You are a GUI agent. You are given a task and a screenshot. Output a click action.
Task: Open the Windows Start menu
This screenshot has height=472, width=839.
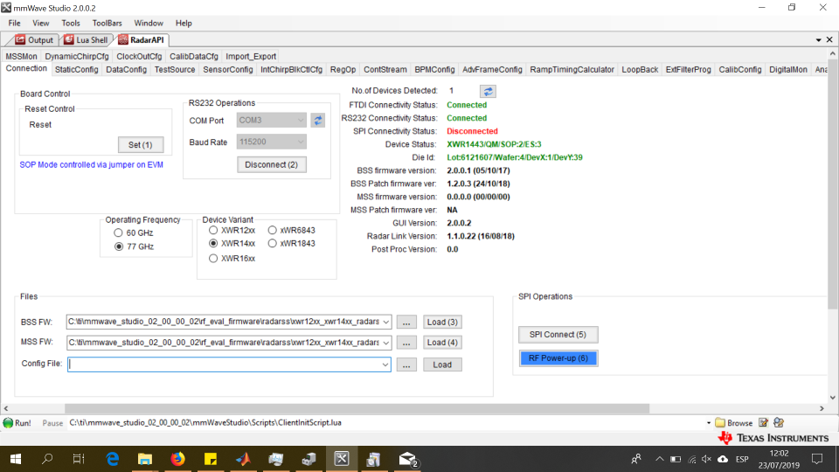(16, 459)
